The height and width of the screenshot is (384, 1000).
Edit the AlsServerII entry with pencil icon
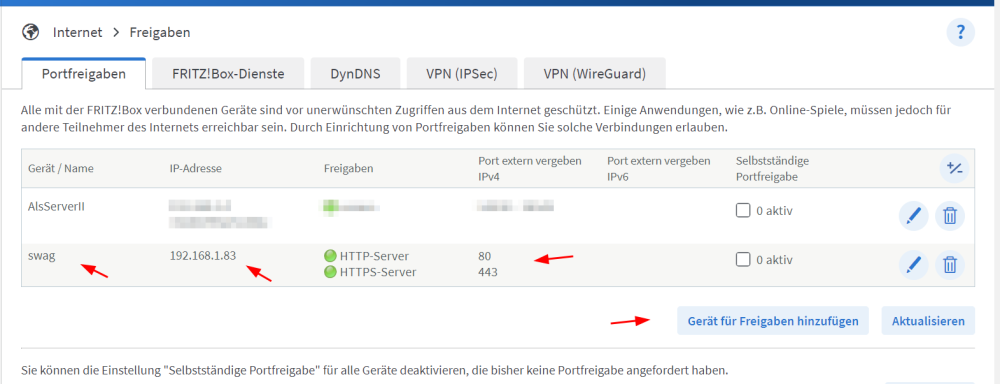point(913,216)
